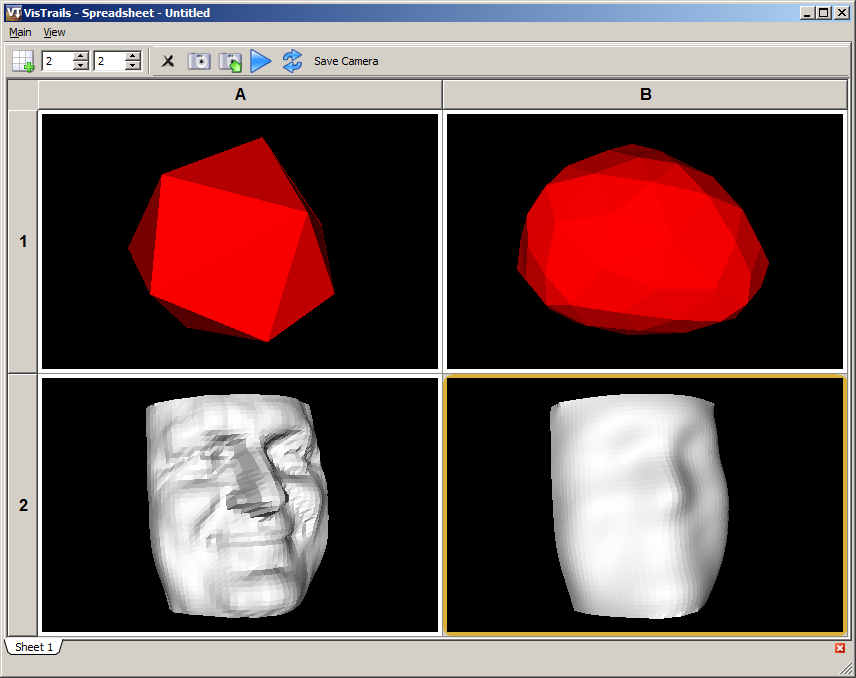
Task: Open the View menu
Action: [x=54, y=32]
